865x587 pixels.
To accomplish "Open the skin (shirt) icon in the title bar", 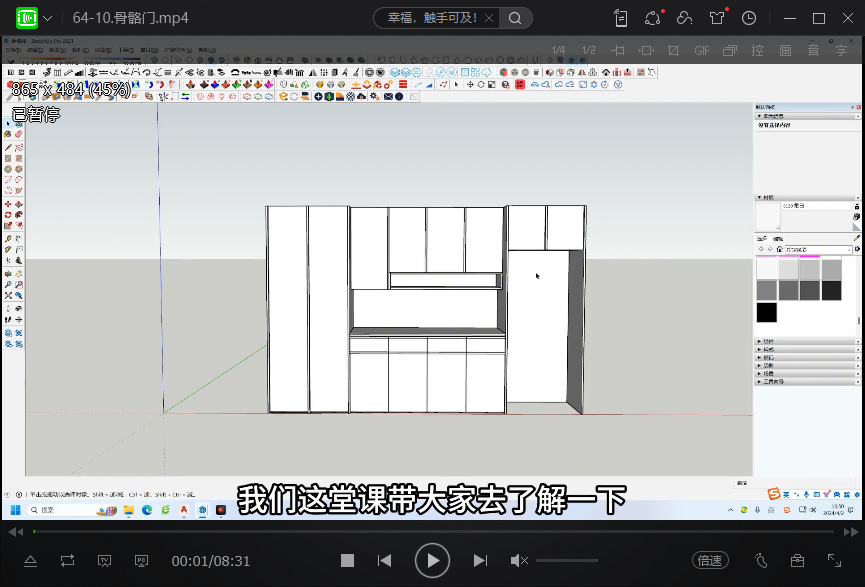I will (x=717, y=18).
